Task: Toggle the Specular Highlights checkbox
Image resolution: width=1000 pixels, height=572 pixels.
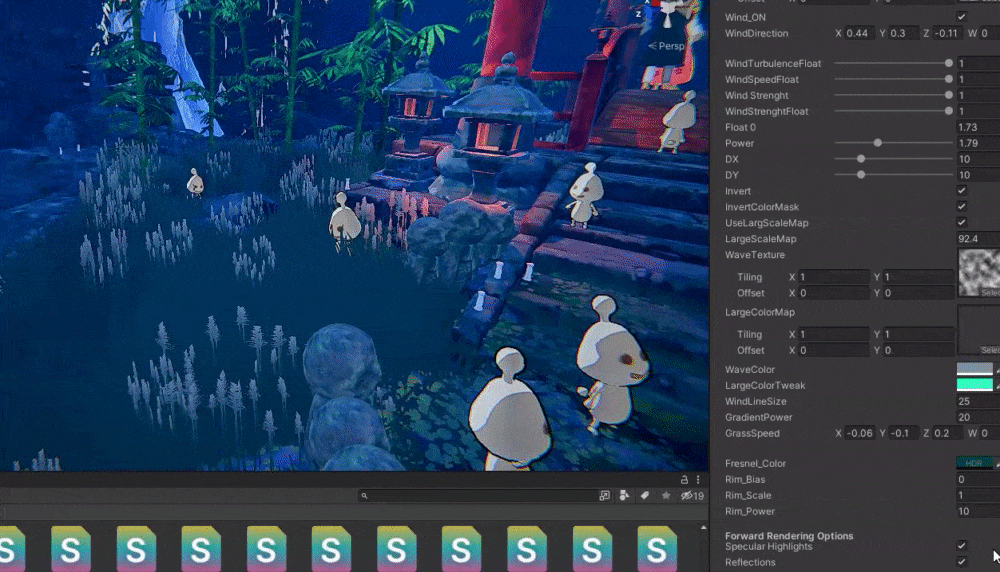Action: 962,546
